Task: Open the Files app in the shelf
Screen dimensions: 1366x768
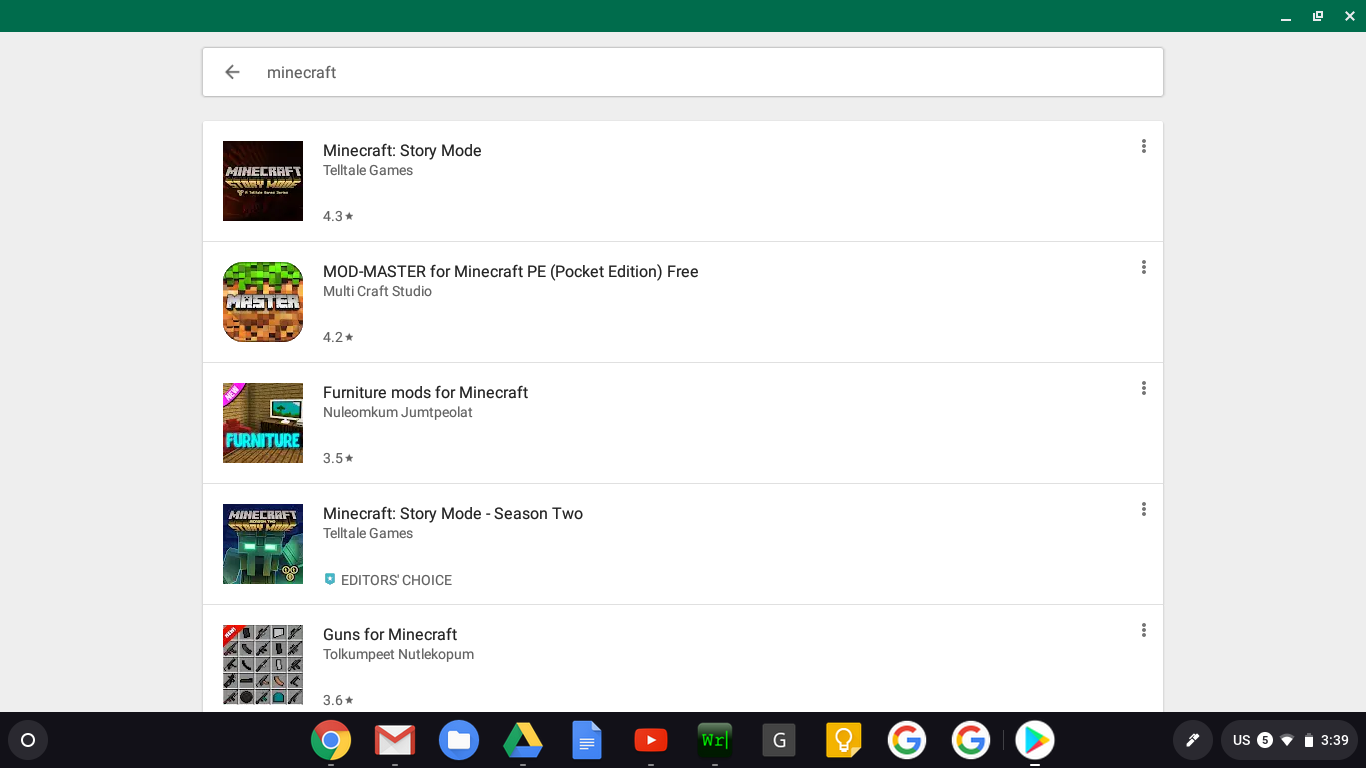Action: pos(459,740)
